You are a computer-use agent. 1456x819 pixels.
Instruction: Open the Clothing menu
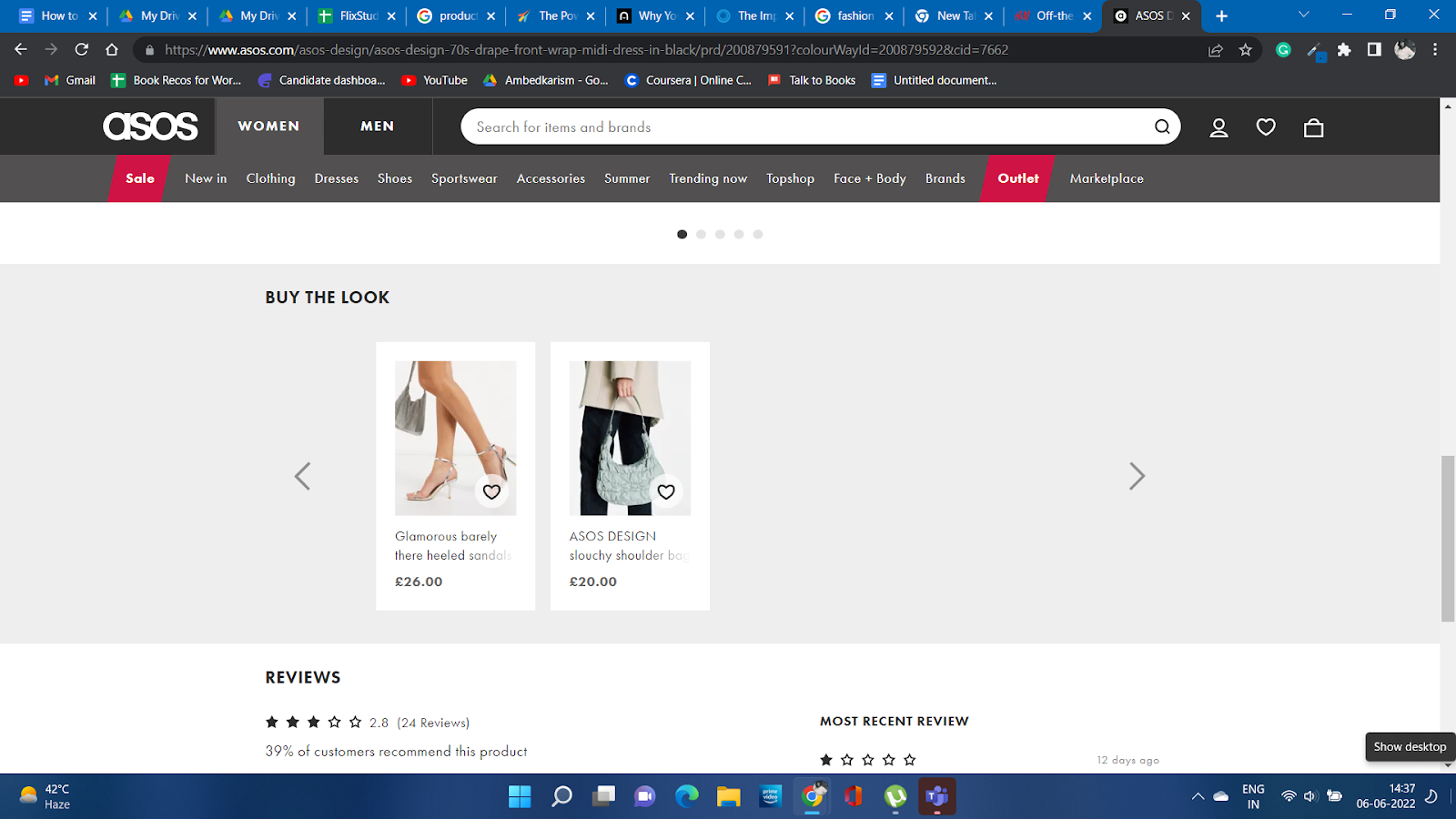(270, 178)
